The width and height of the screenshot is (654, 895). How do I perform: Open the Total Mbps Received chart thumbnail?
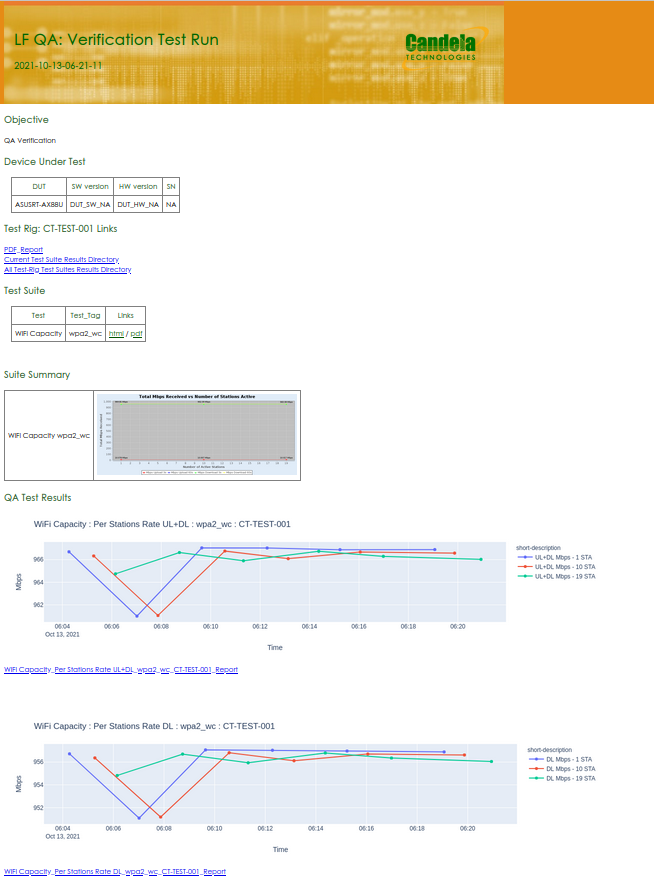197,434
